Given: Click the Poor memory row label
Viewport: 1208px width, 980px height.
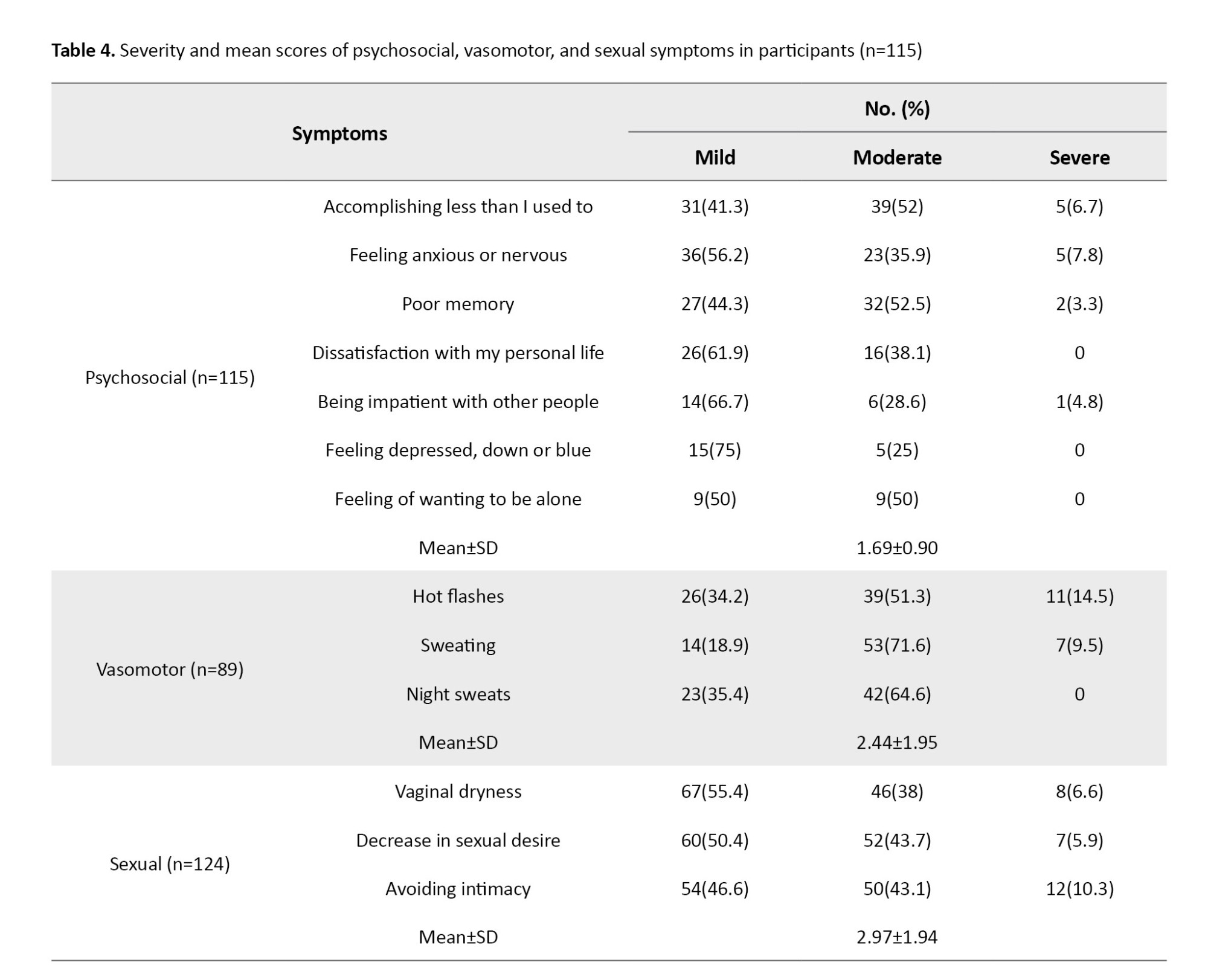Looking at the screenshot, I should 458,304.
